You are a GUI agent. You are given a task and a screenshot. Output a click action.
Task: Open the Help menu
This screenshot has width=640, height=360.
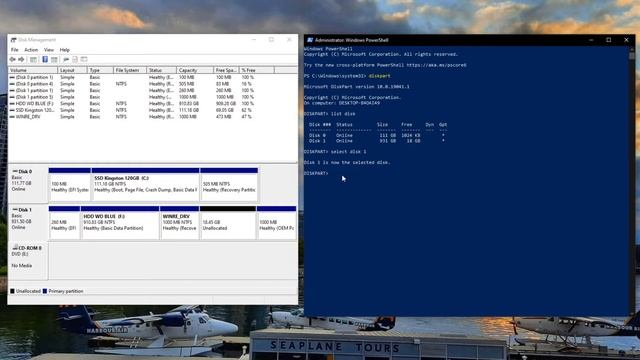[x=64, y=50]
